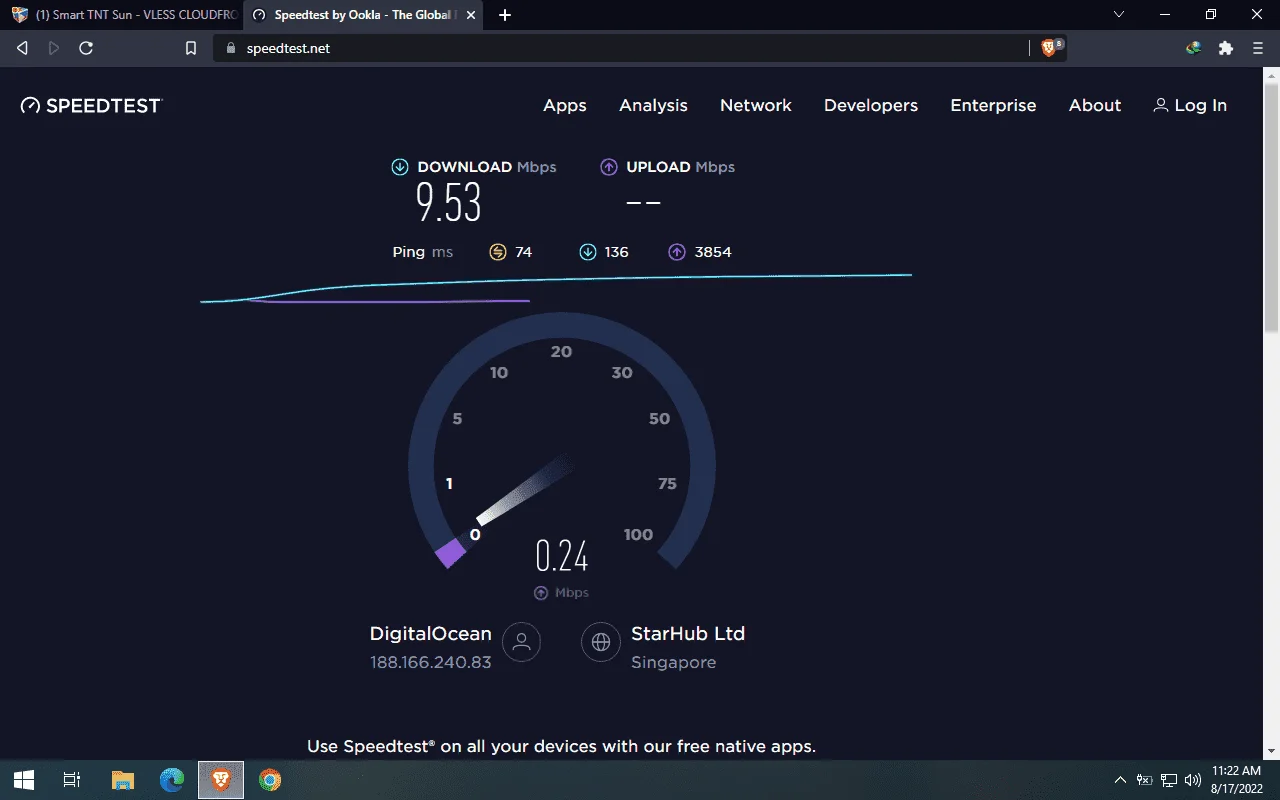Open File Explorer from taskbar

pos(123,780)
